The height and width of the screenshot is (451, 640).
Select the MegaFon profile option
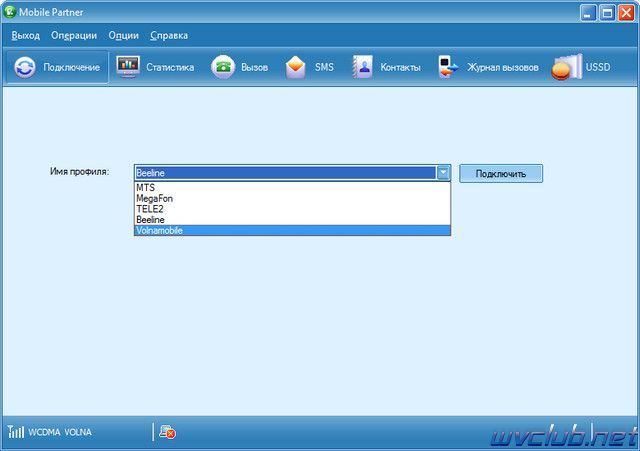pos(292,198)
